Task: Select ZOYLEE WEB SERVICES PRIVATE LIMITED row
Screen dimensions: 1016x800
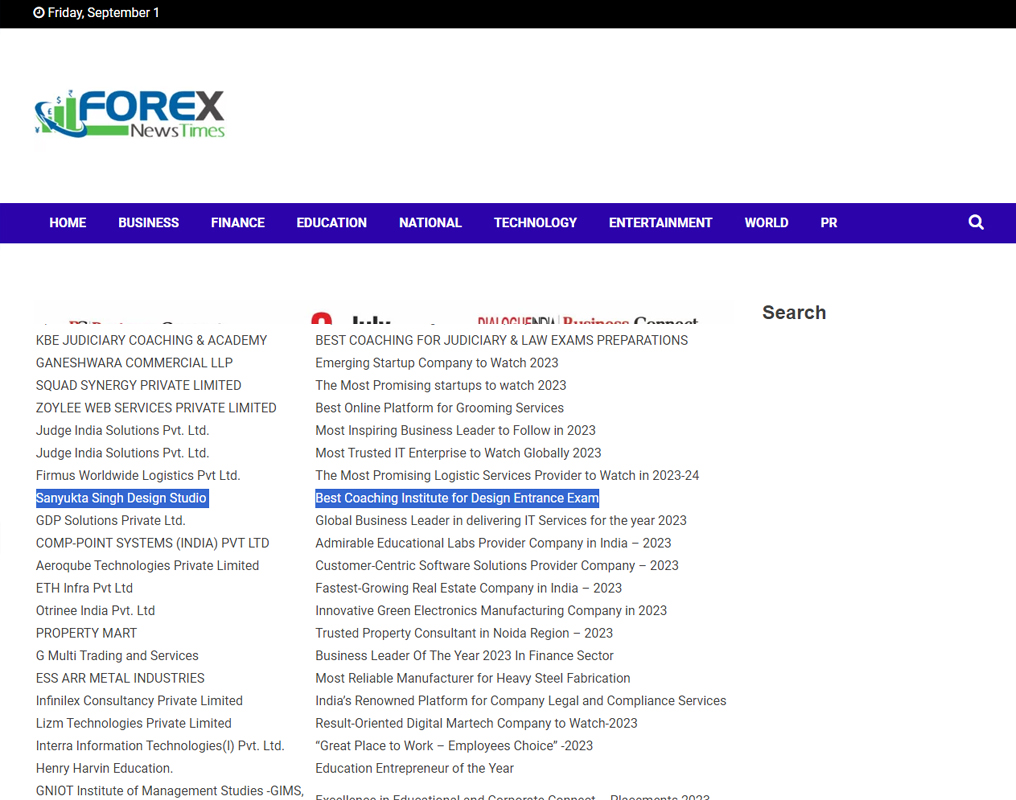Action: pyautogui.click(x=156, y=408)
